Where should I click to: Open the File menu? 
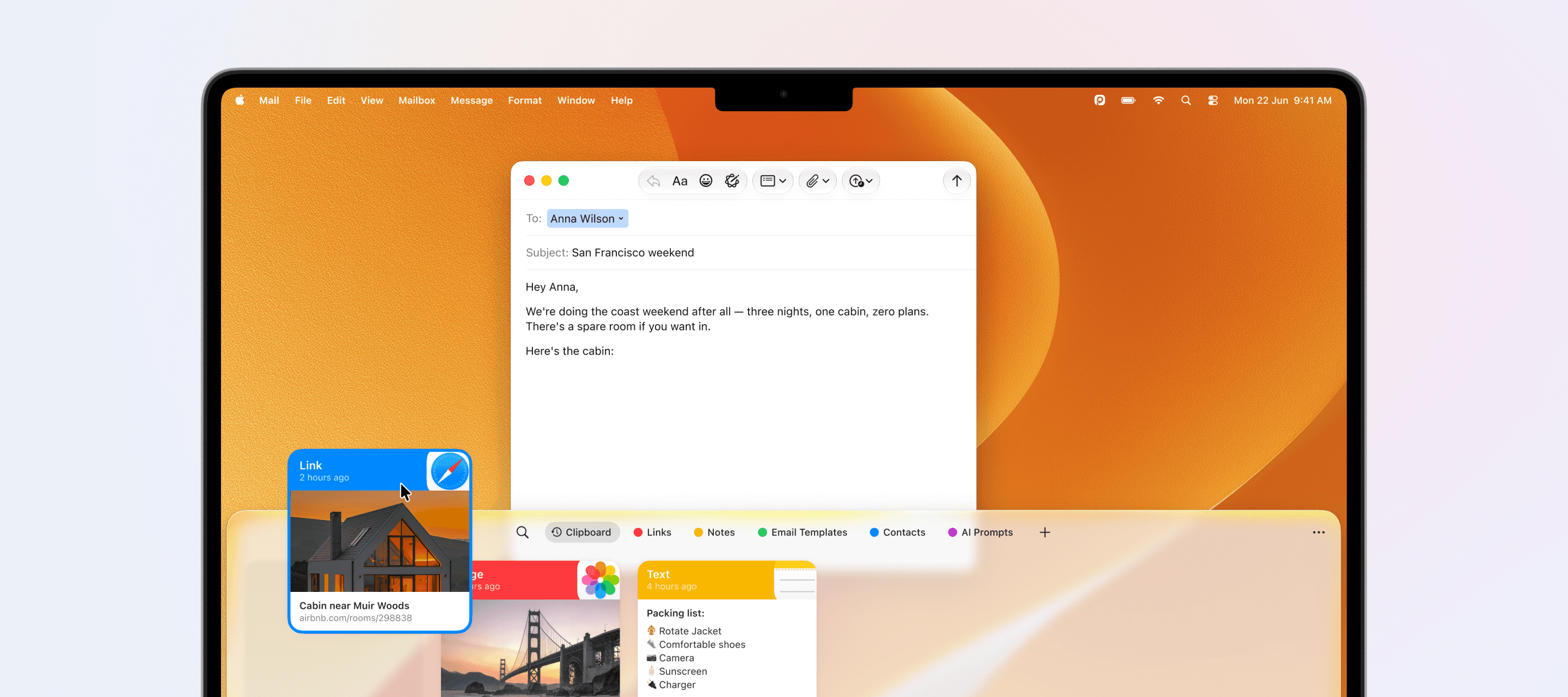point(303,100)
